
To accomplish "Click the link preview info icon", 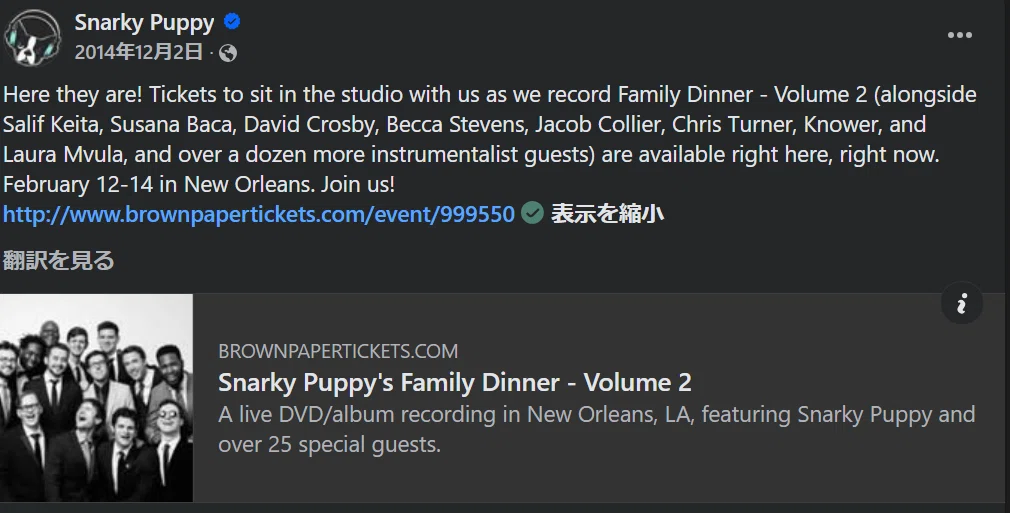I will coord(962,303).
